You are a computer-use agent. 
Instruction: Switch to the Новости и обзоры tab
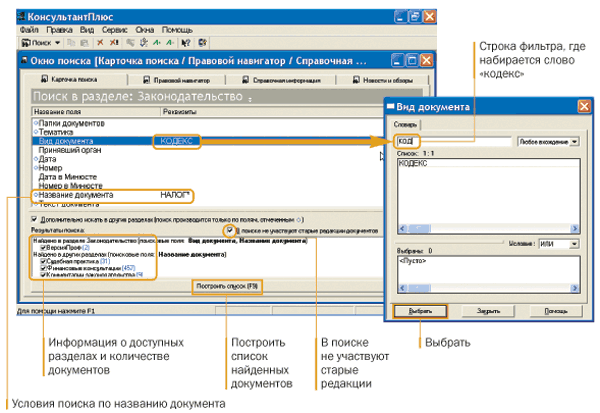click(383, 80)
